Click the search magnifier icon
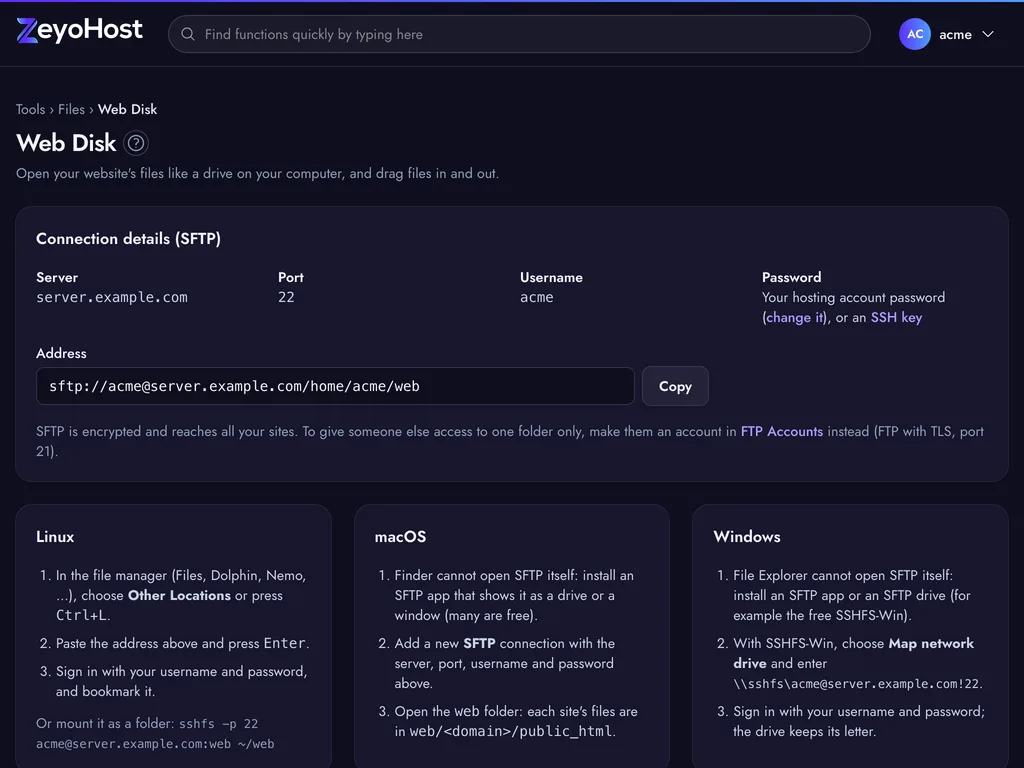This screenshot has height=768, width=1024. coord(187,34)
